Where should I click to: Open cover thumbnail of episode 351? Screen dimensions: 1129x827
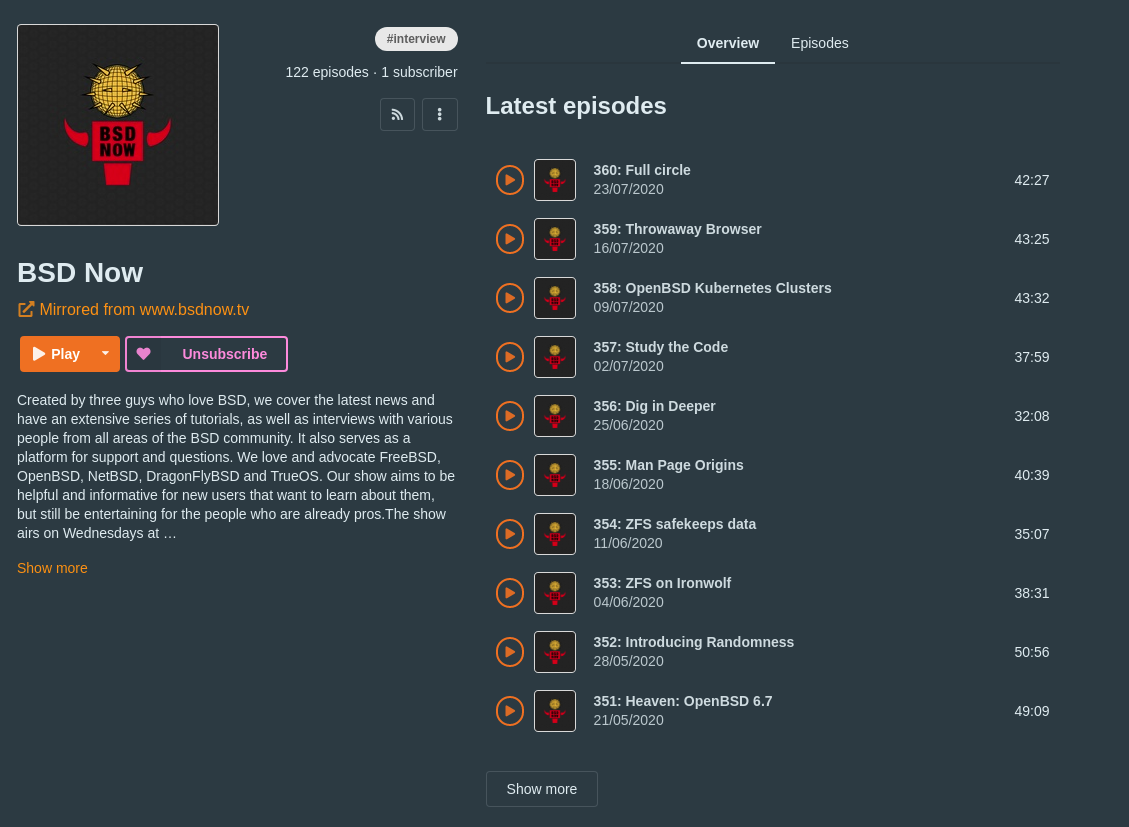pos(554,711)
